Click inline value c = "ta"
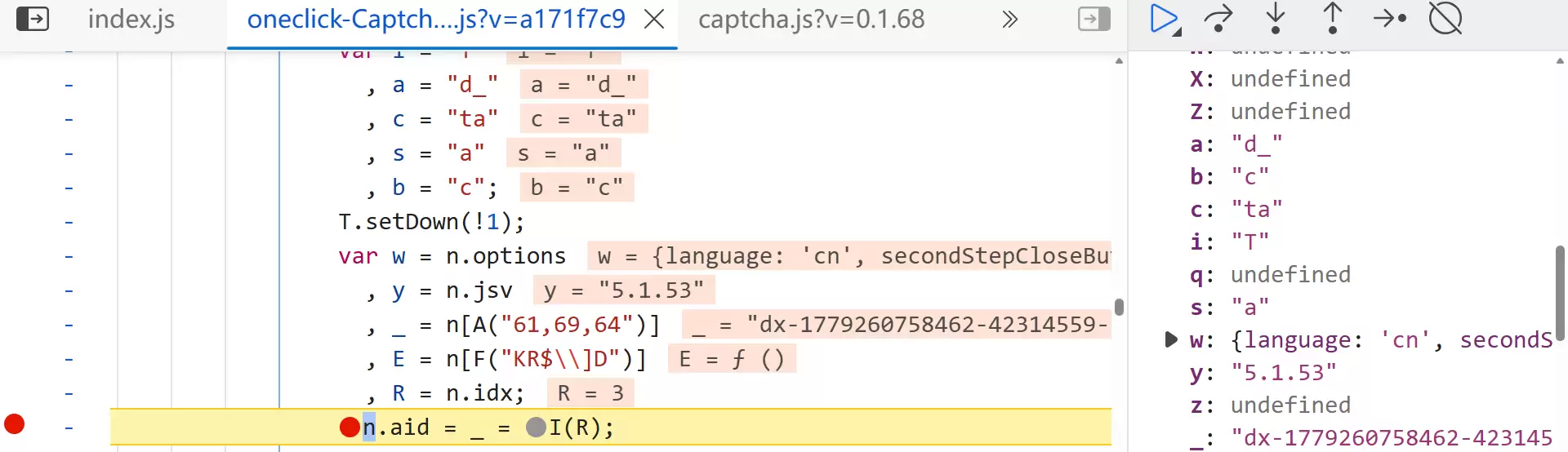Screen dimensions: 1568x452 pyautogui.click(x=584, y=119)
